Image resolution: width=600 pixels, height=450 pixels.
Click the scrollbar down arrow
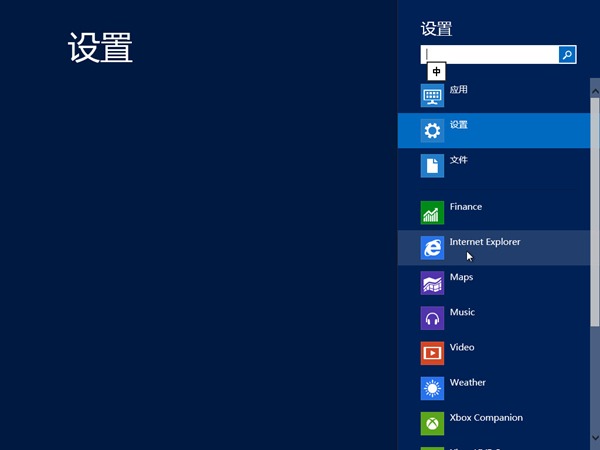coord(595,438)
